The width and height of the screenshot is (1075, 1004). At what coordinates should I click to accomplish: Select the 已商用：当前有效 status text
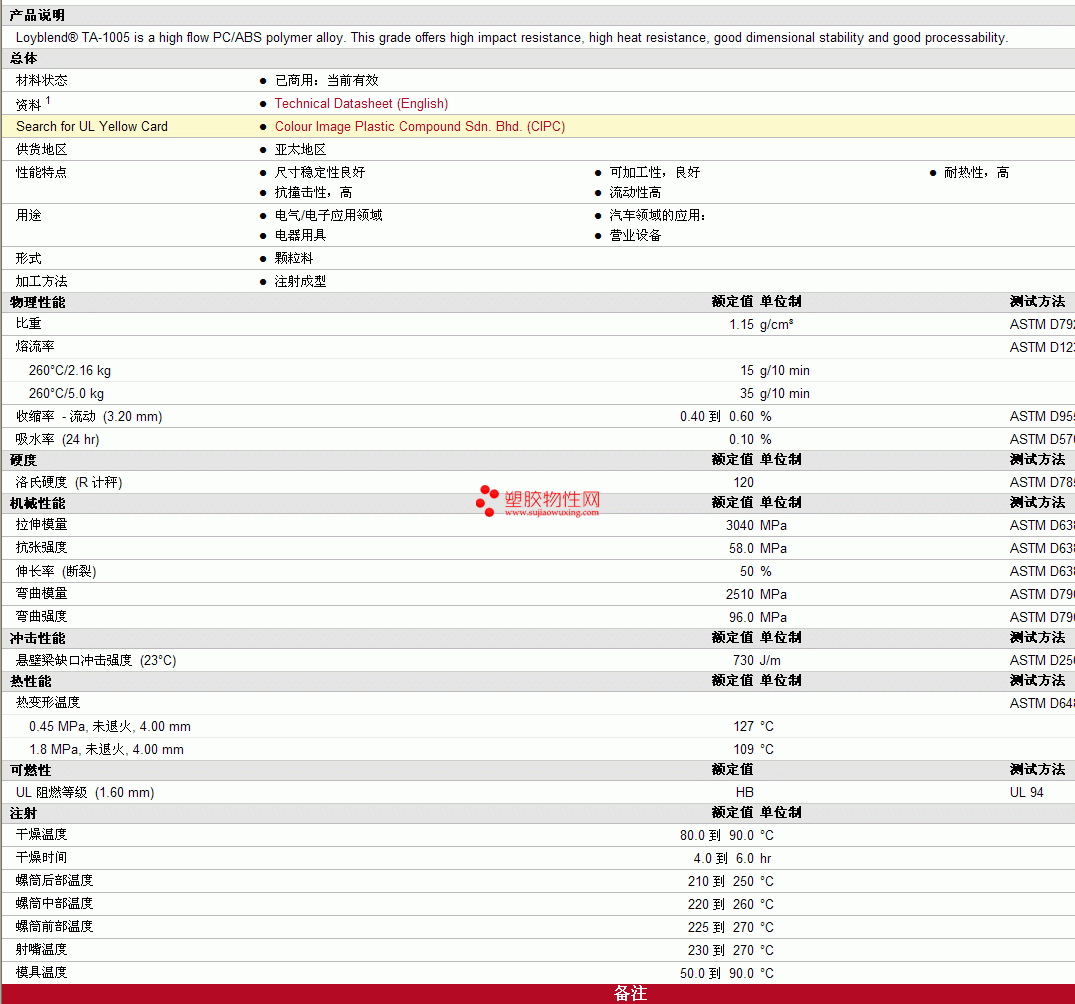tap(326, 81)
